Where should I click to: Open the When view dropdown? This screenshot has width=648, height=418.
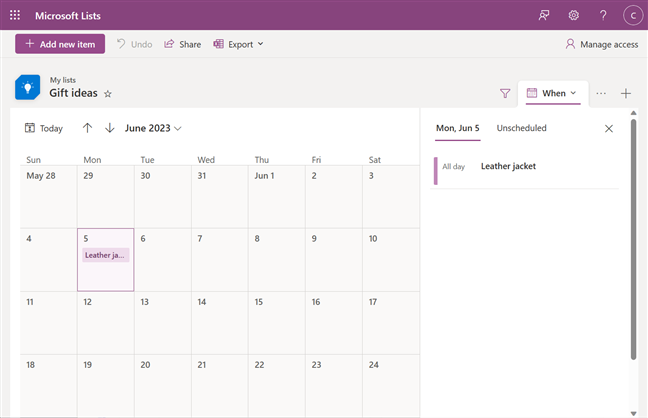click(552, 93)
